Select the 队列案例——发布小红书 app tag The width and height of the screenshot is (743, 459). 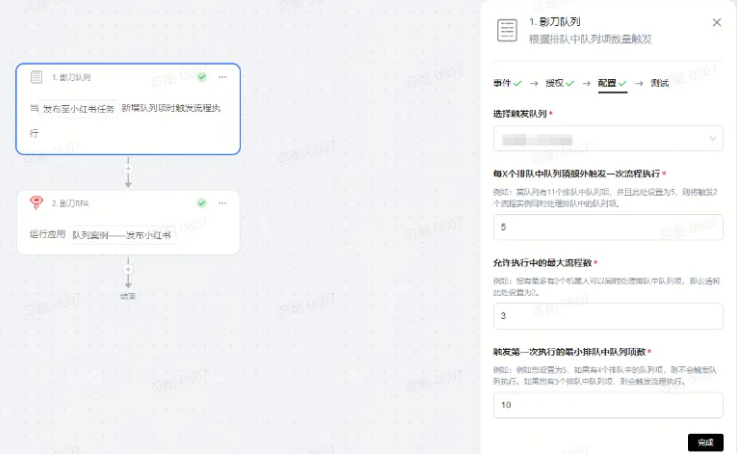point(121,235)
